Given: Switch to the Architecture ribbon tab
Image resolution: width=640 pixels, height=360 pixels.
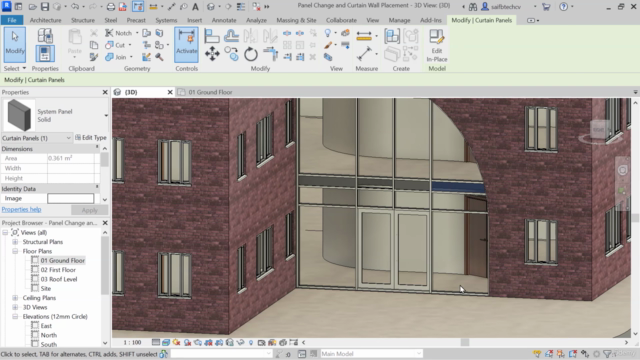Looking at the screenshot, I should click(45, 20).
